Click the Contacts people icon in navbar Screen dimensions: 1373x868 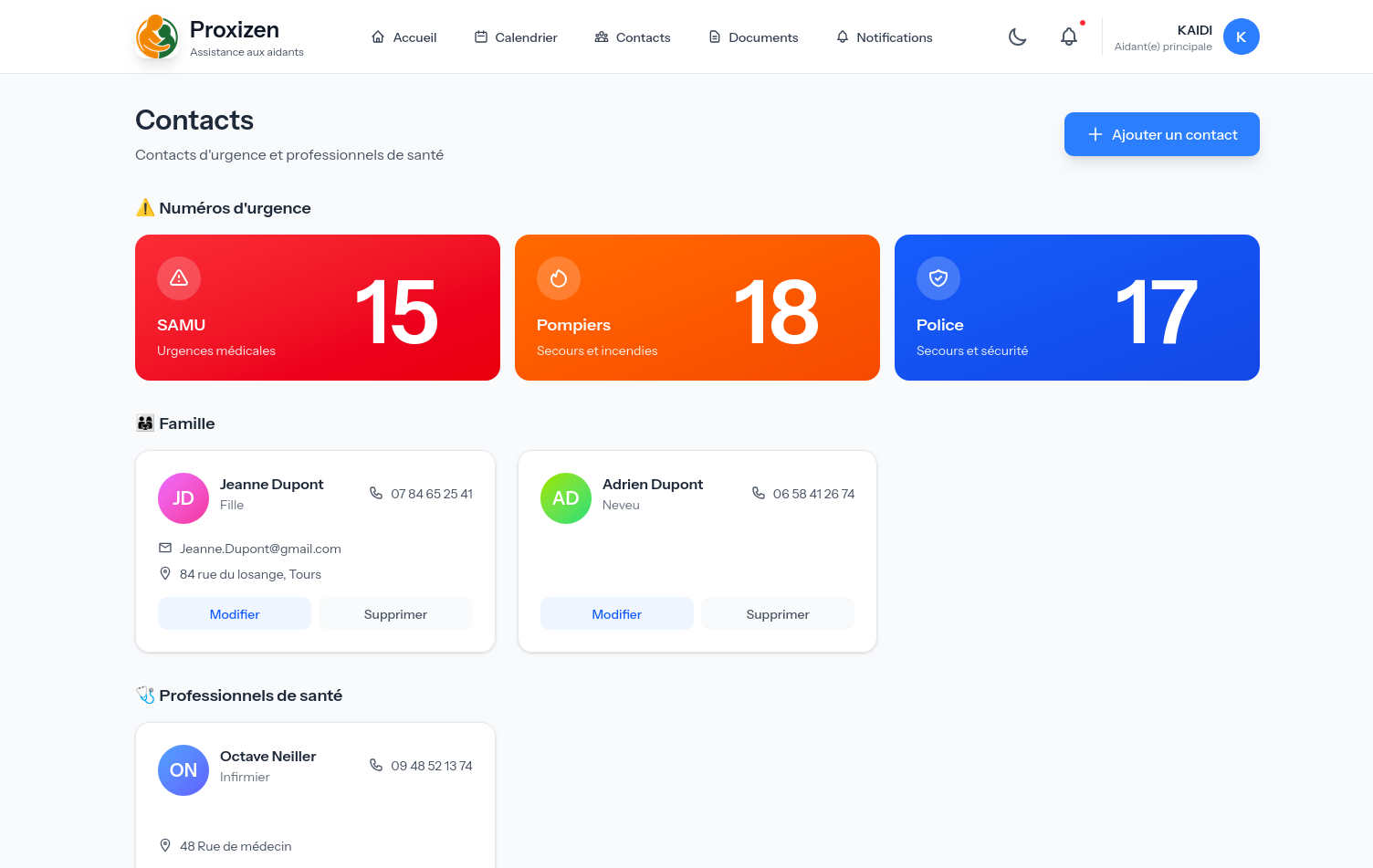(x=602, y=37)
